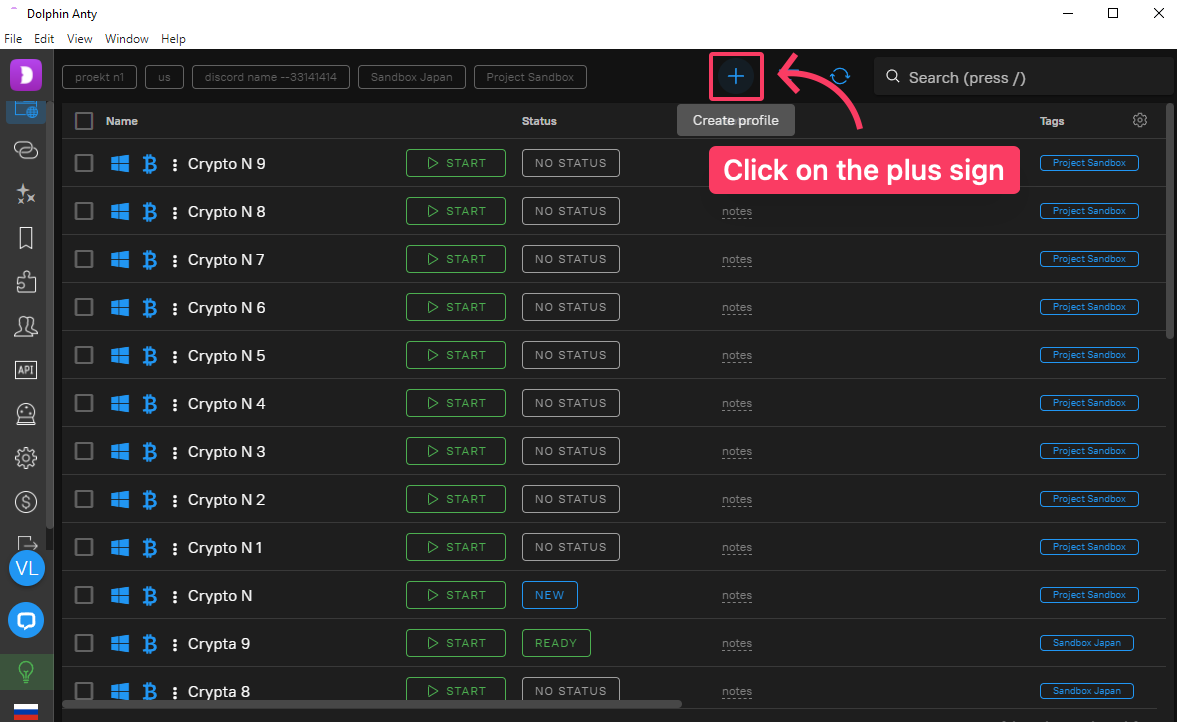Start the Crypta 9 profile
The width and height of the screenshot is (1177, 722).
click(456, 643)
